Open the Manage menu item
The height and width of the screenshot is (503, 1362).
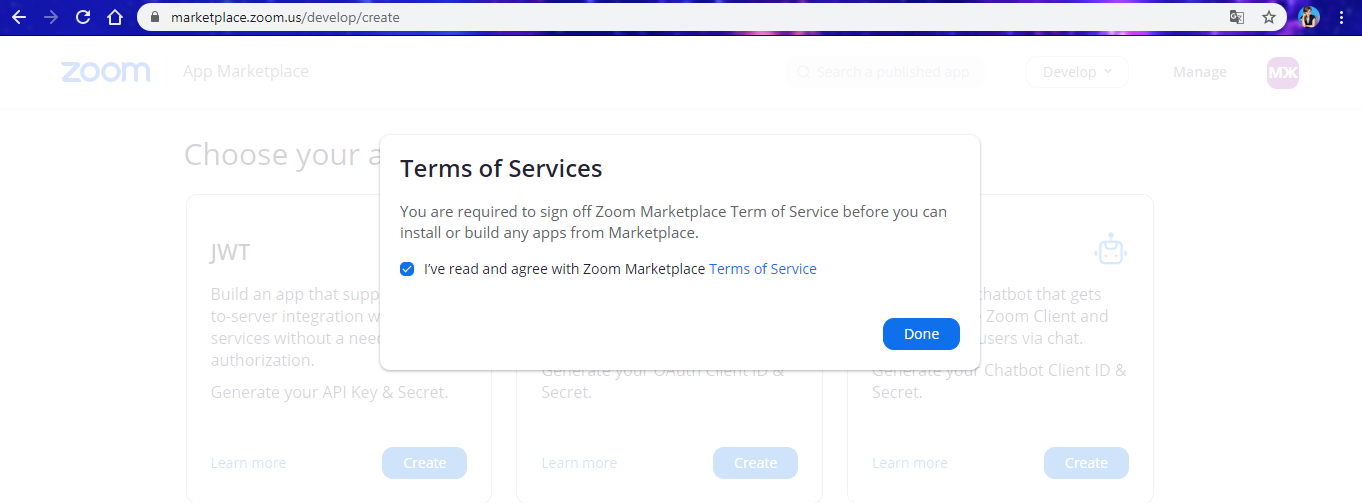click(x=1200, y=72)
